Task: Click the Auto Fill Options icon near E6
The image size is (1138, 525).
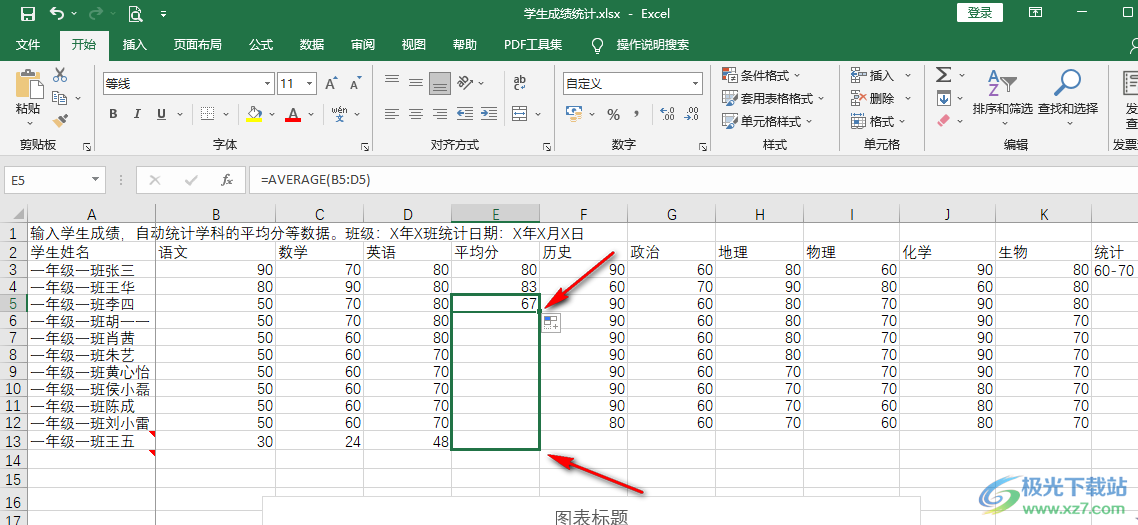Action: tap(551, 324)
